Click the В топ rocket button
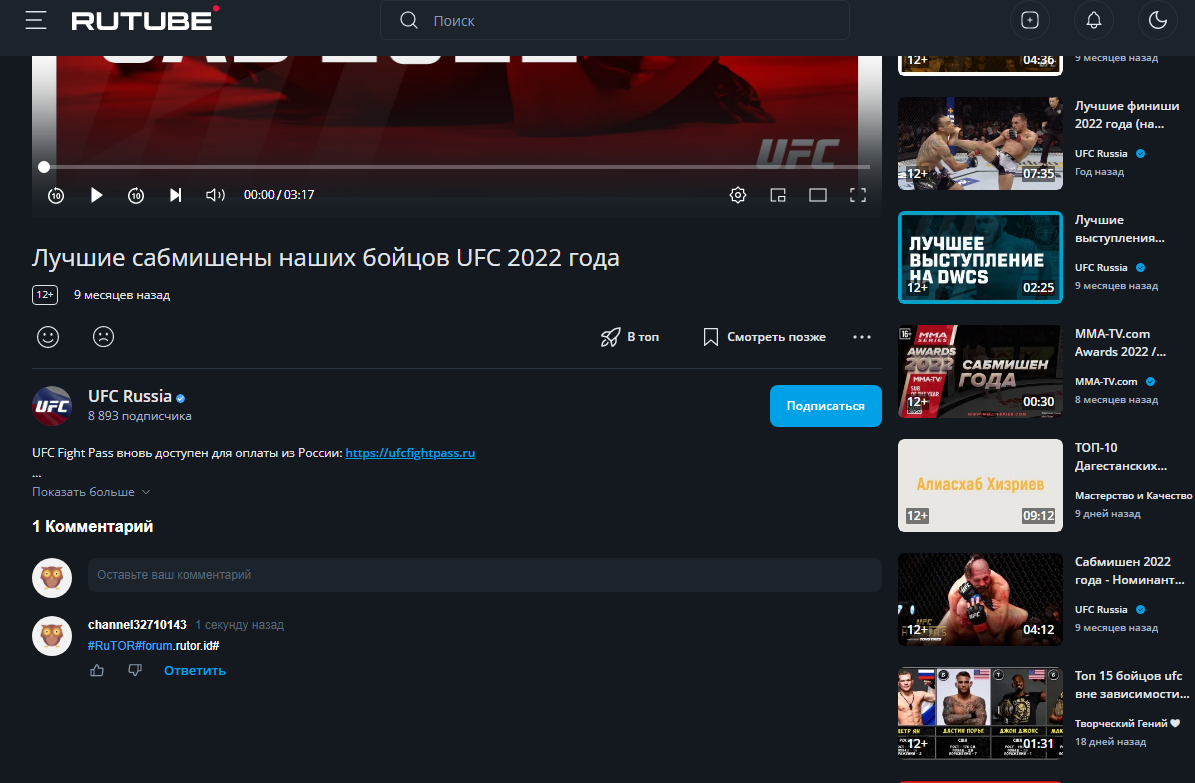Screen dimensions: 1195x783 [x=630, y=337]
